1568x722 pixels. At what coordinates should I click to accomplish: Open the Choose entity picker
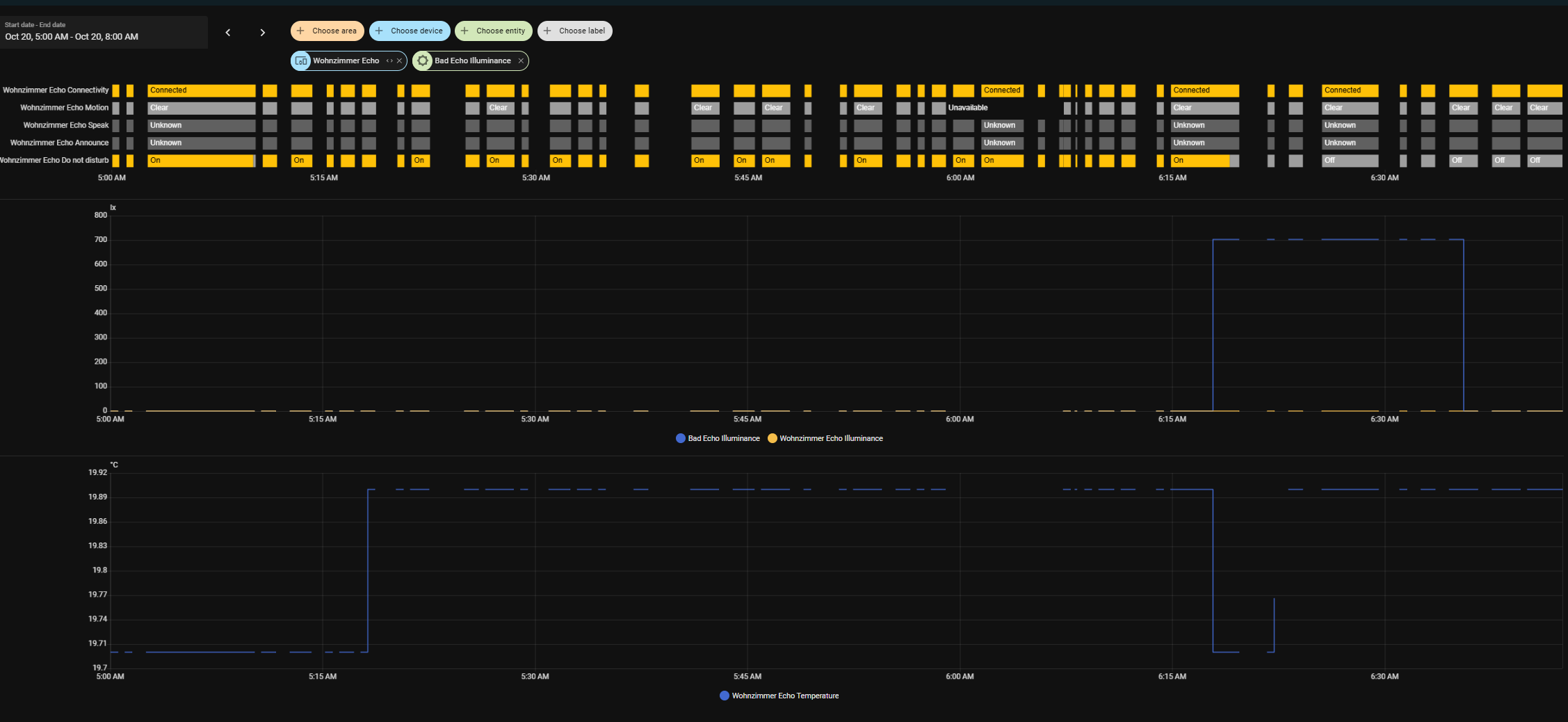click(x=494, y=31)
